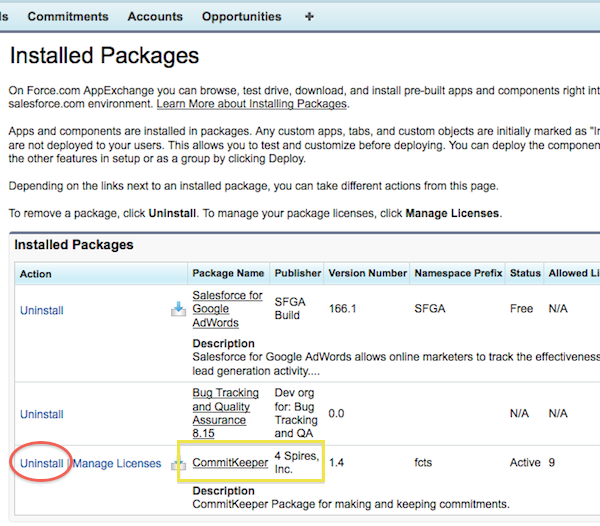600x526 pixels.
Task: Select version number 166.1
Action: pyautogui.click(x=342, y=309)
